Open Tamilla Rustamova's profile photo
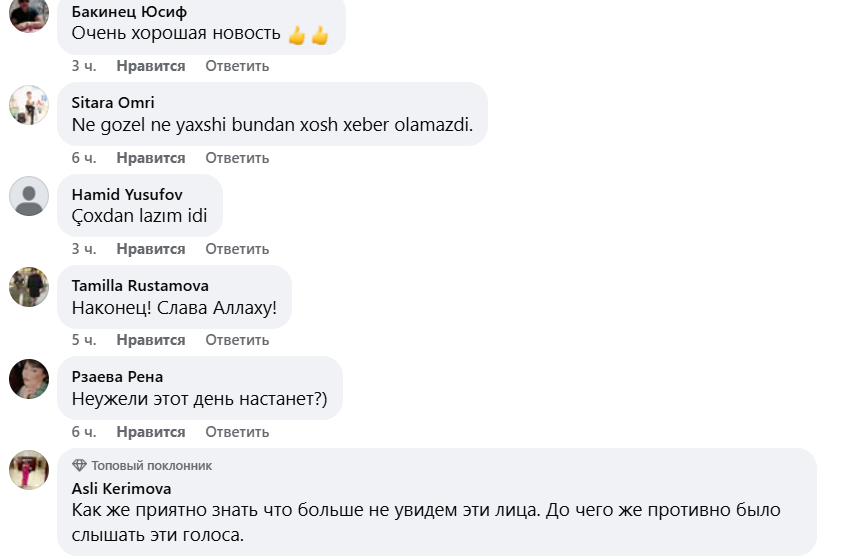 (x=29, y=287)
